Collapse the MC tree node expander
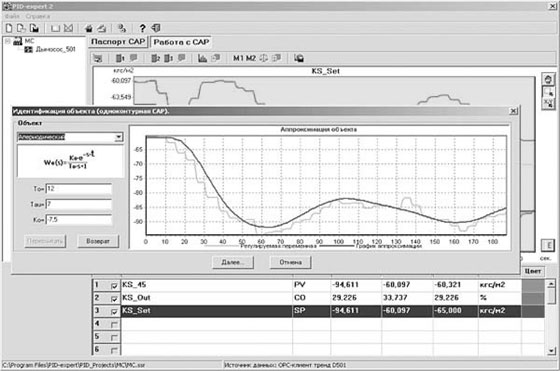Image resolution: width=560 pixels, height=371 pixels. 8,41
